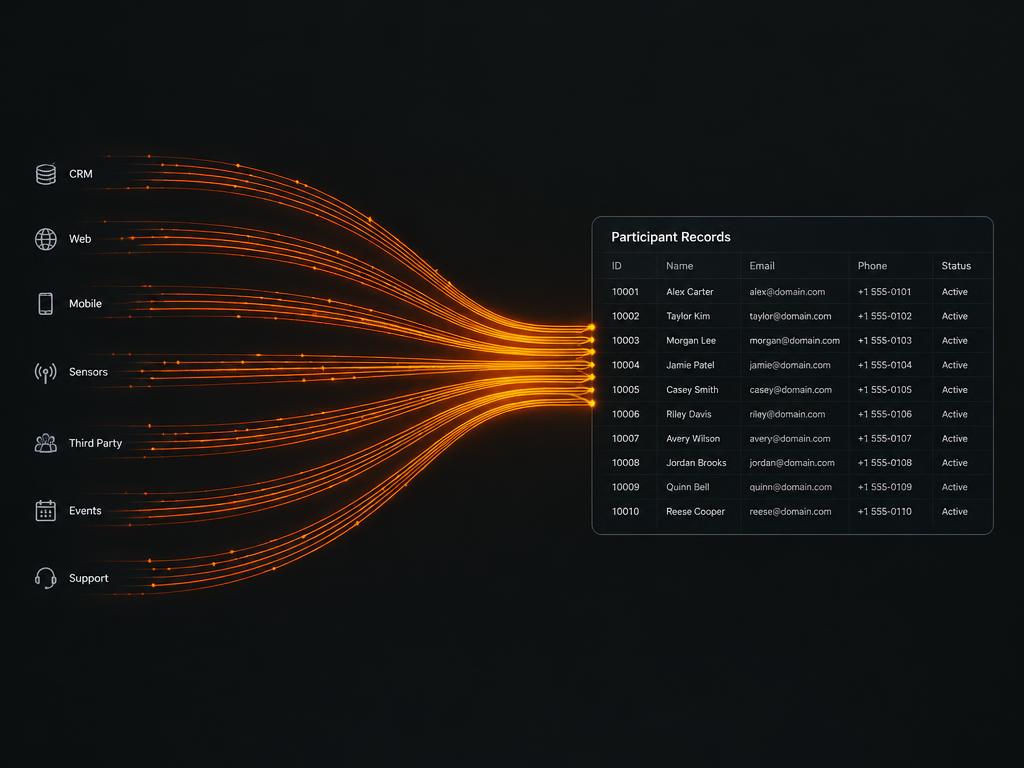Click the name Alex Carter
Image resolution: width=1024 pixels, height=768 pixels.
[x=690, y=292]
